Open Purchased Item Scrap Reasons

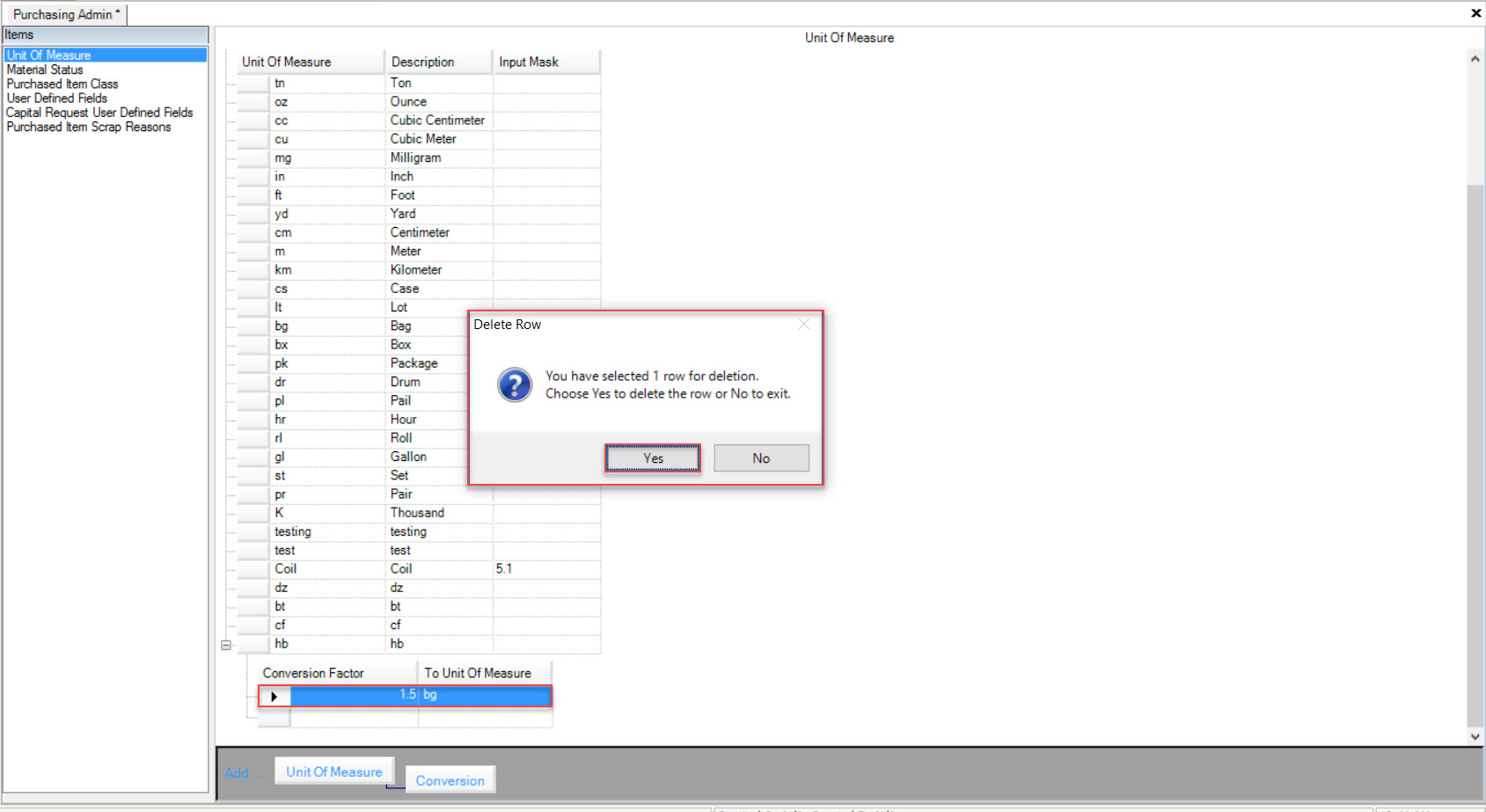pos(89,127)
